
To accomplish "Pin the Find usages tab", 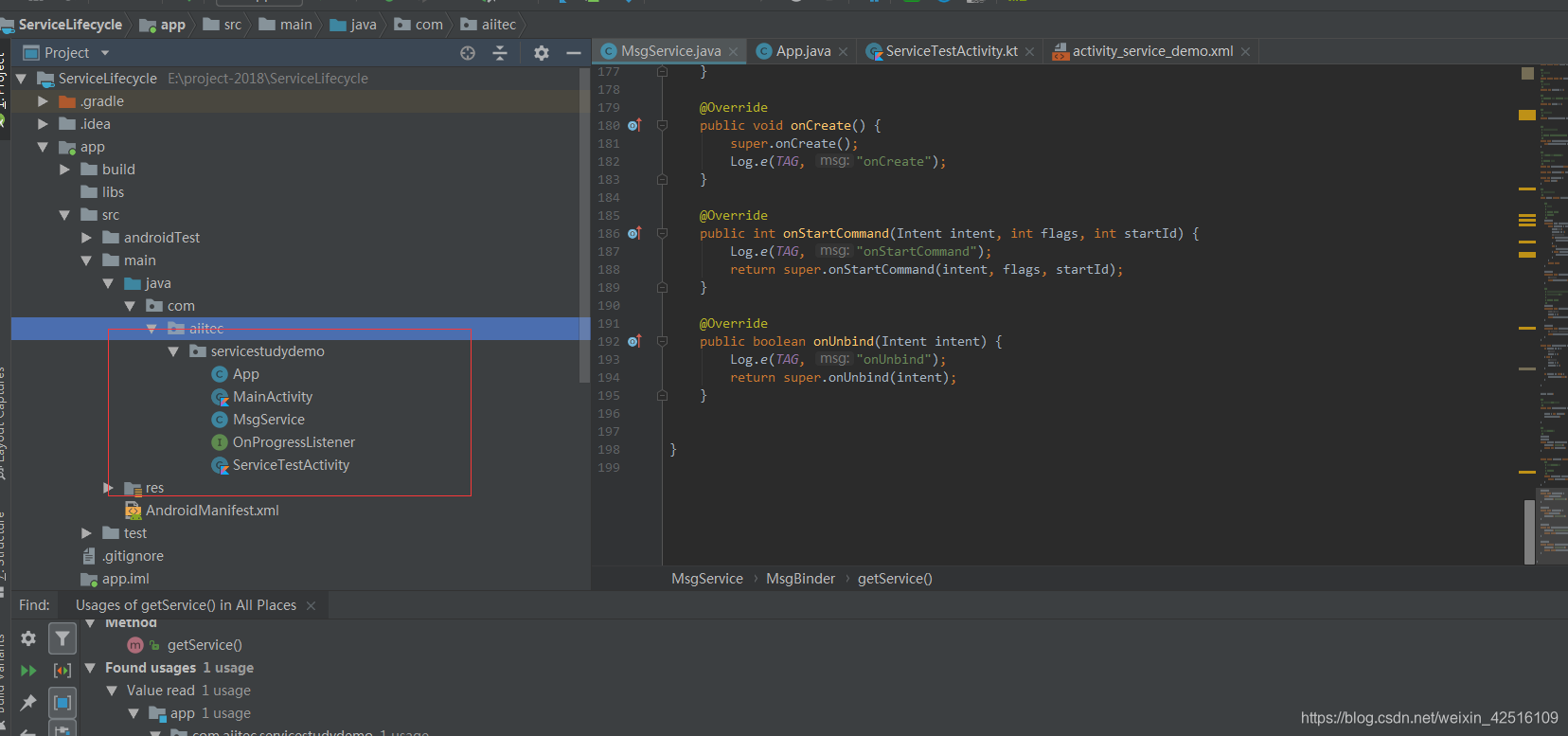I will click(28, 703).
